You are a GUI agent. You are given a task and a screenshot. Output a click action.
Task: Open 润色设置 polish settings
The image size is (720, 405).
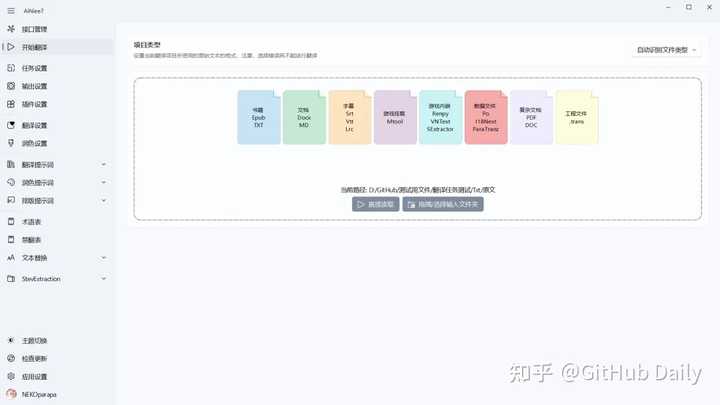(x=56, y=143)
